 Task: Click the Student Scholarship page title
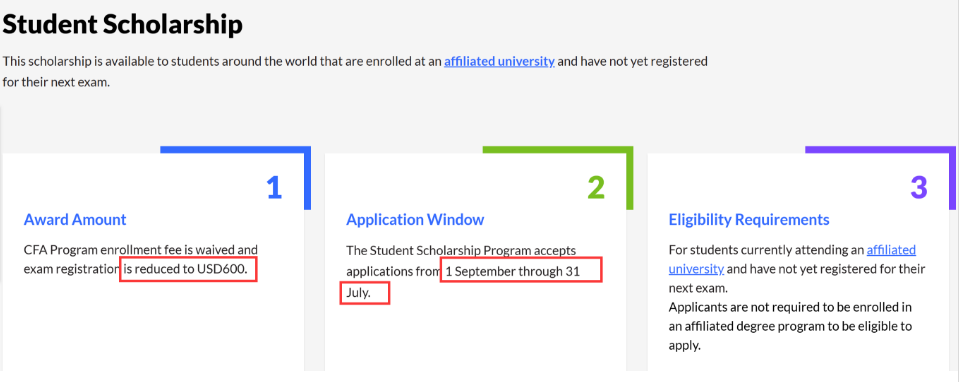coord(123,24)
